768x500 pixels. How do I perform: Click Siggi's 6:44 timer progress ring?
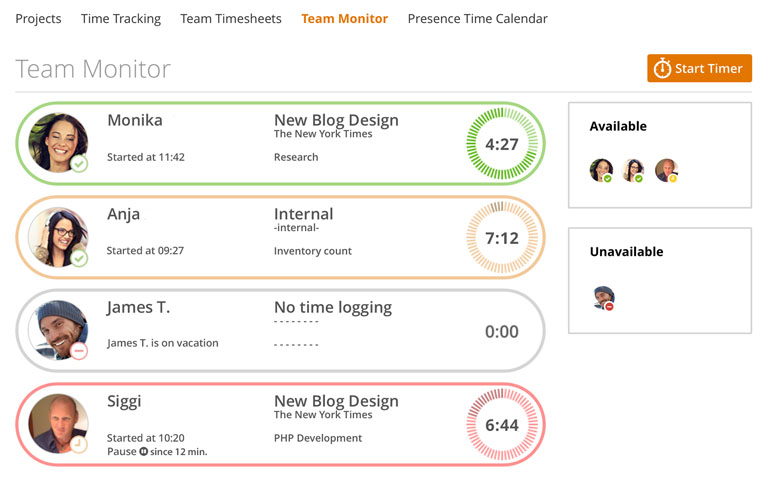coord(501,426)
